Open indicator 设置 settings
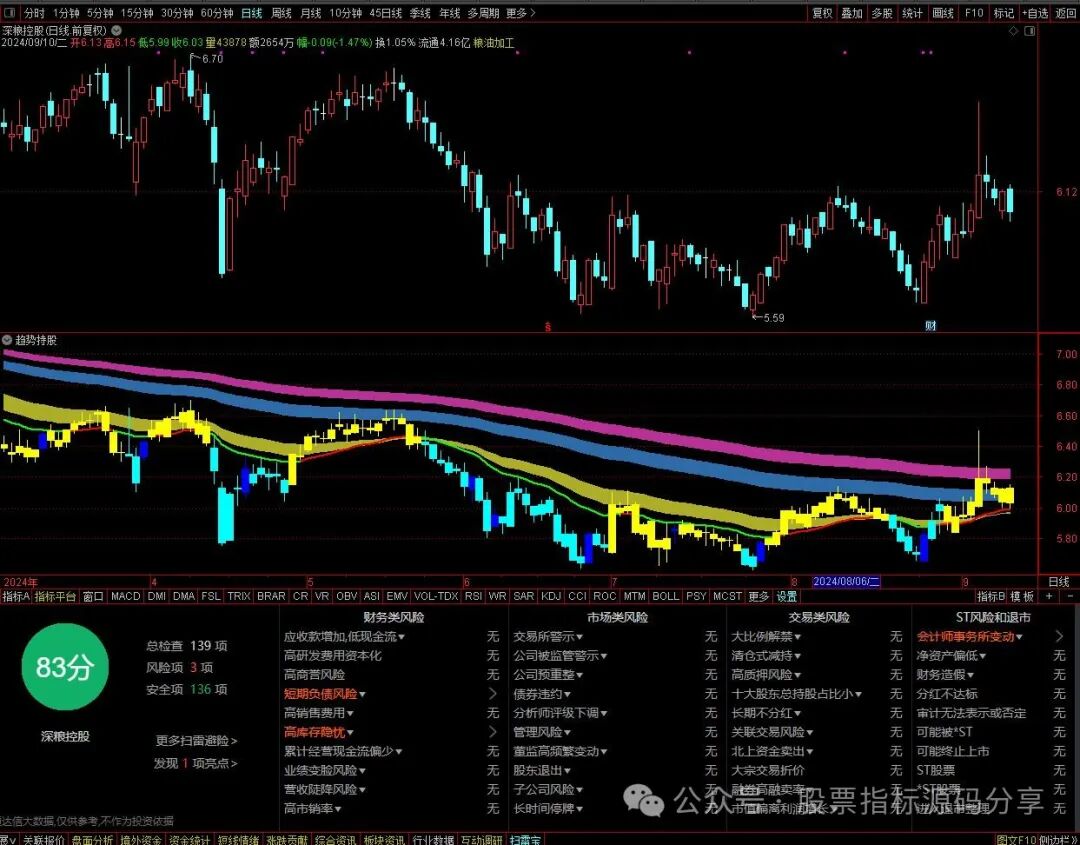 [787, 596]
